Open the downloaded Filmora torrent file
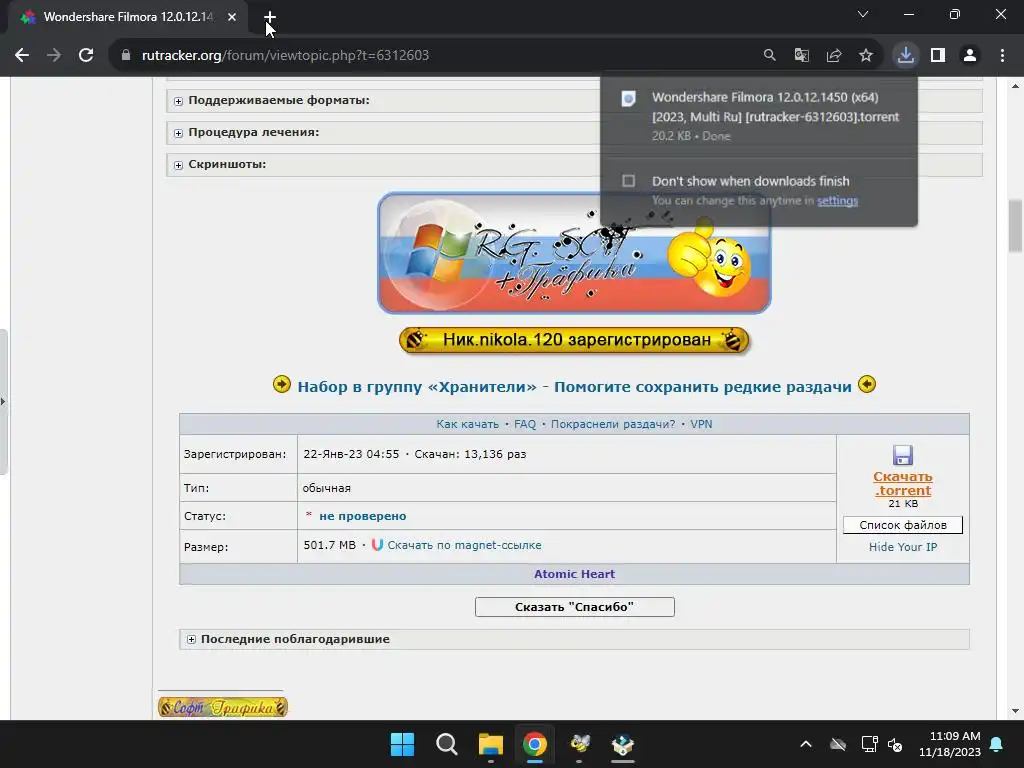Viewport: 1024px width, 768px height. tap(775, 107)
